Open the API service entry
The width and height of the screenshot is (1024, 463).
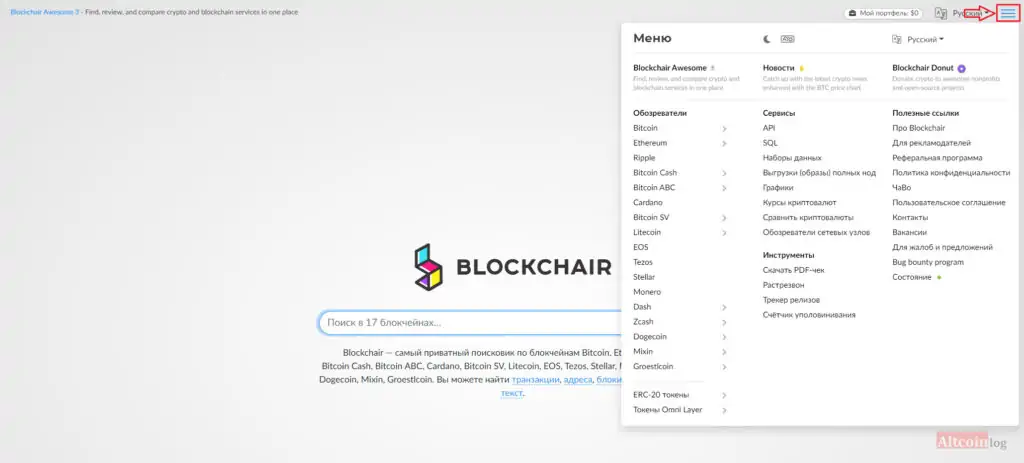coord(769,128)
